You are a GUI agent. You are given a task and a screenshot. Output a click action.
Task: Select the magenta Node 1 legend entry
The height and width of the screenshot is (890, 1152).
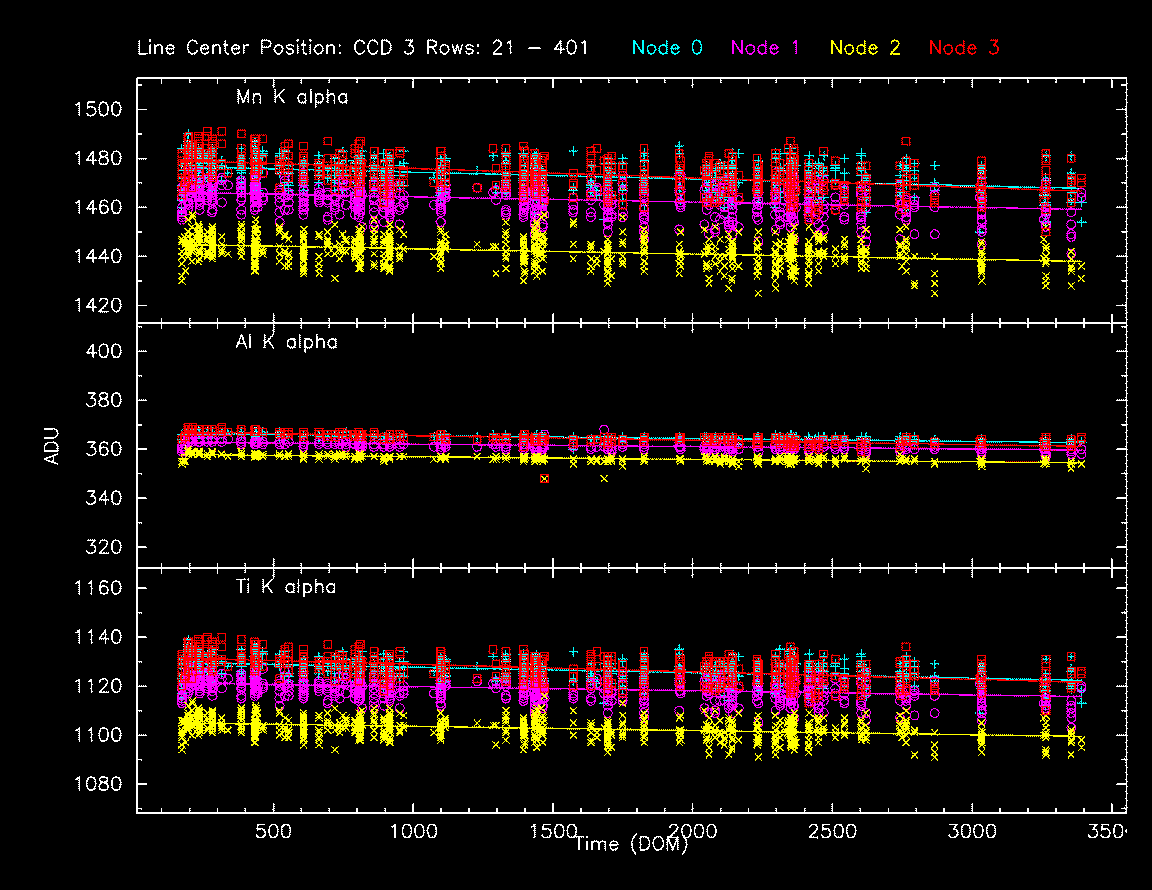pyautogui.click(x=767, y=48)
